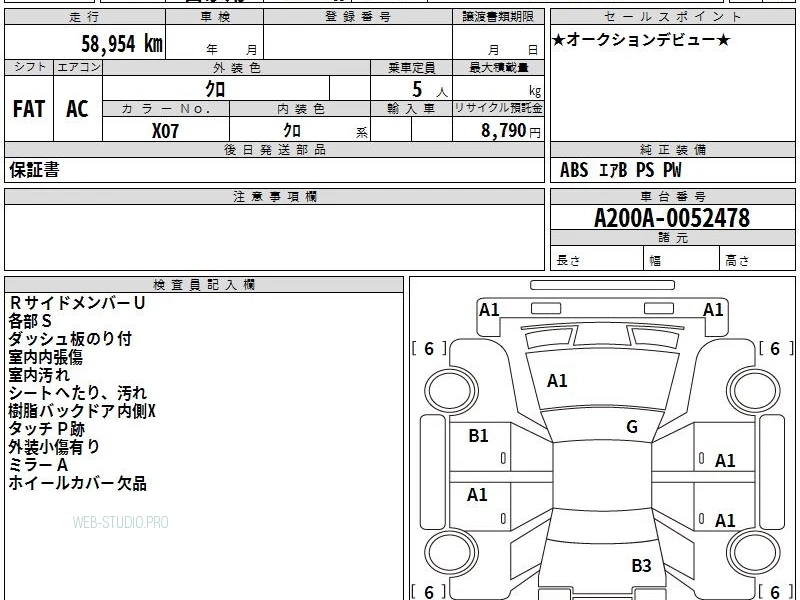Select the カラーNo. header
The width and height of the screenshot is (800, 600).
pos(166,109)
